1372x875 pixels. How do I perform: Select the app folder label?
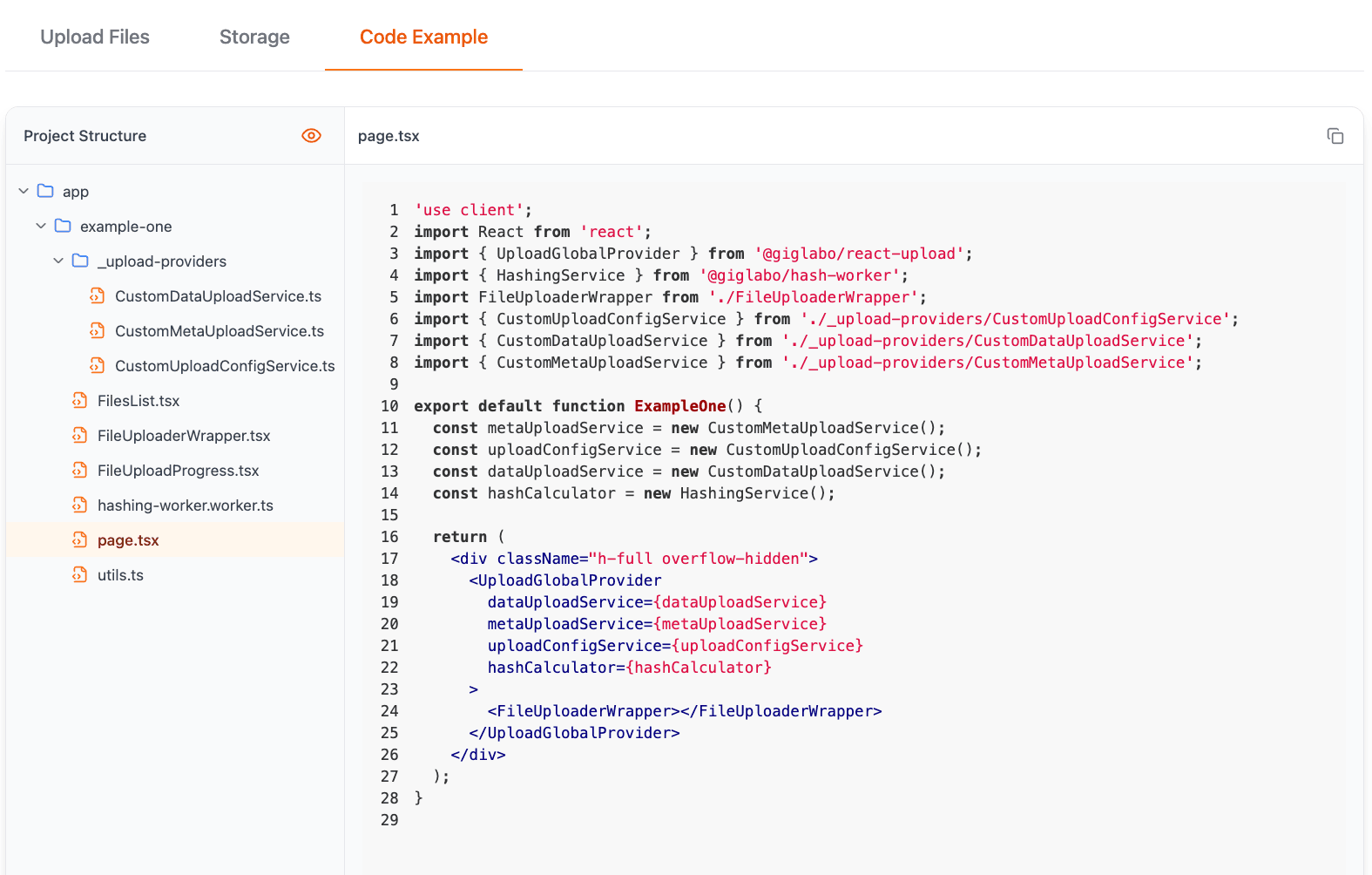point(76,192)
